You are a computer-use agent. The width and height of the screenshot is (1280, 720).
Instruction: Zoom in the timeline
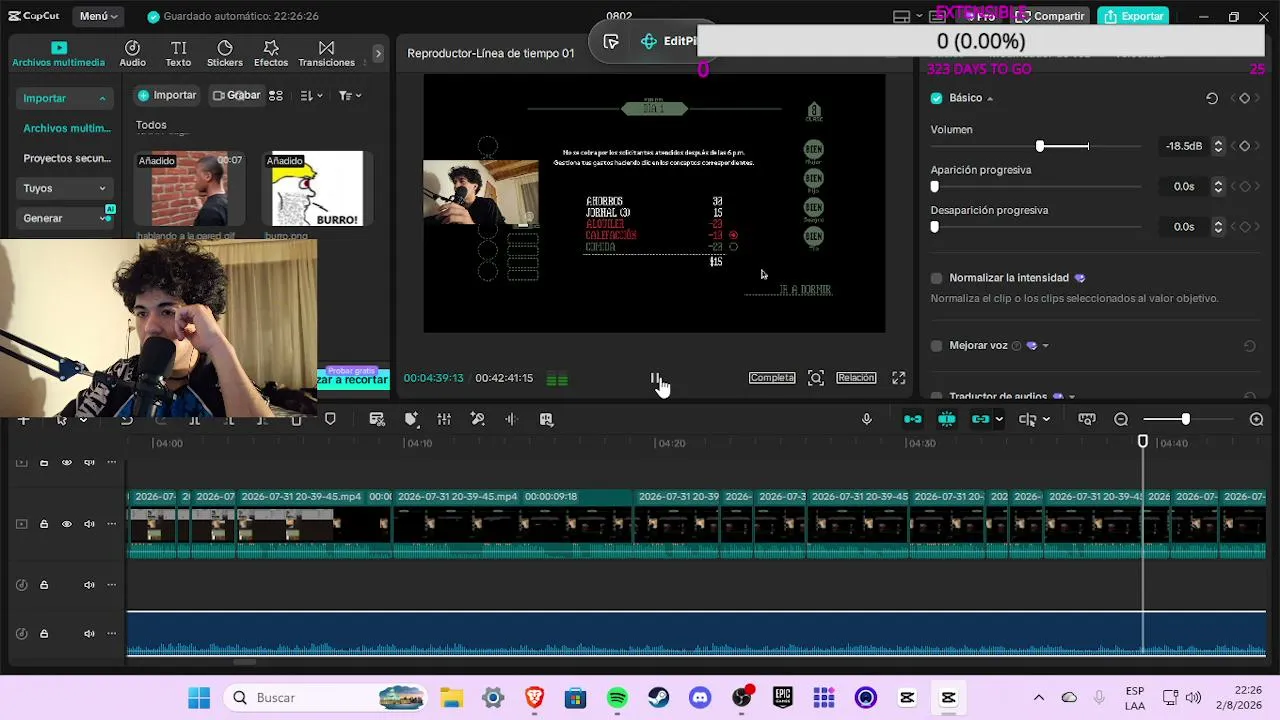pos(1257,419)
